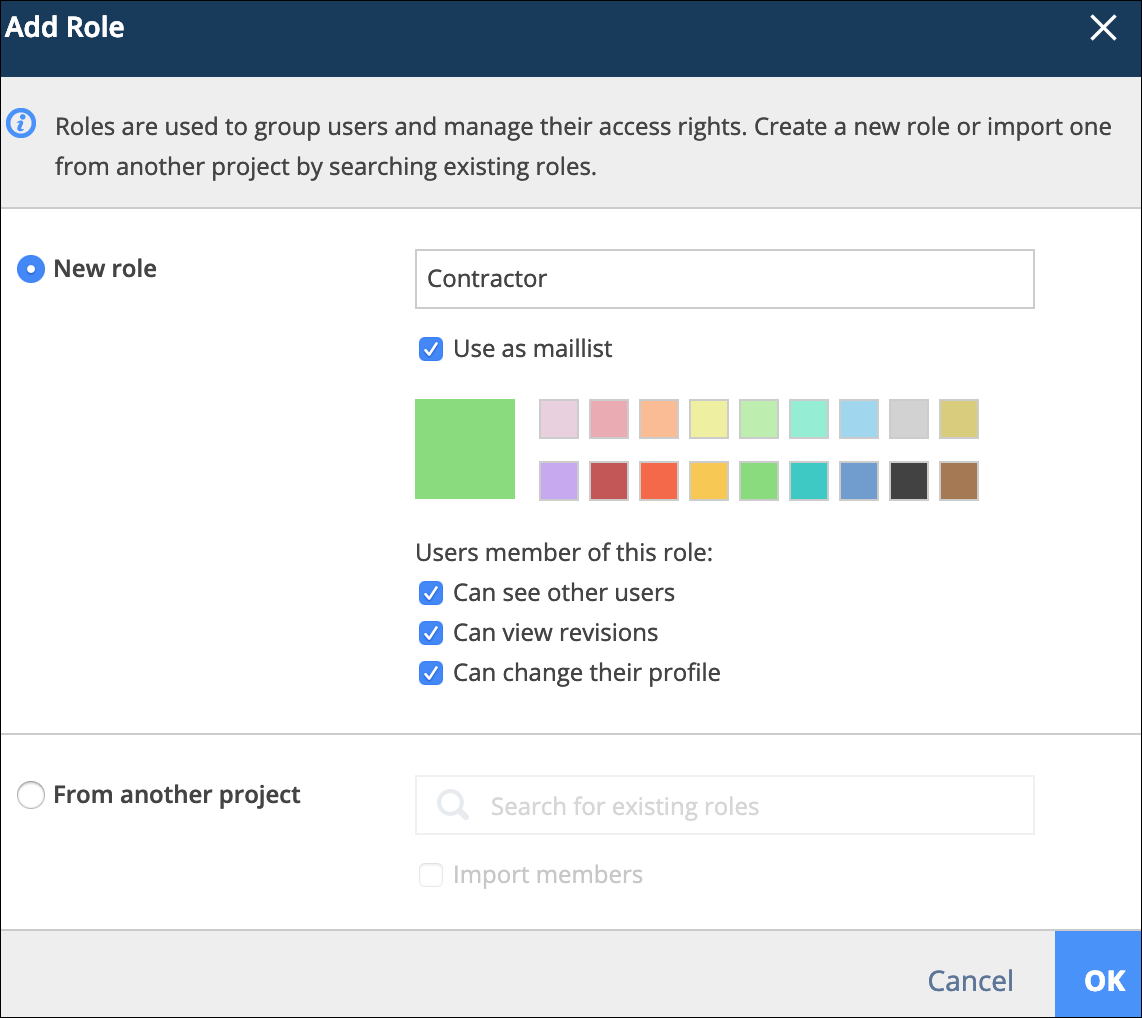Pick the peach color swatch
Image resolution: width=1142 pixels, height=1018 pixels.
coord(658,419)
